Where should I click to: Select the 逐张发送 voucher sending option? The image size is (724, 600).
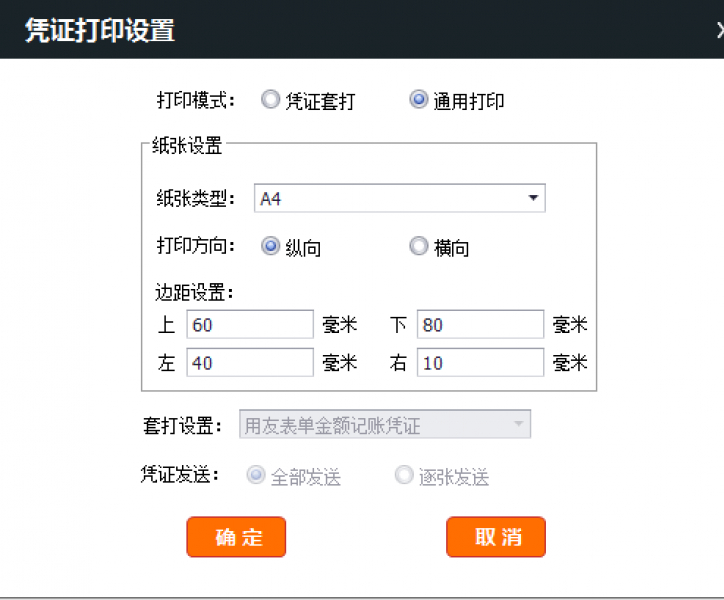click(x=404, y=476)
